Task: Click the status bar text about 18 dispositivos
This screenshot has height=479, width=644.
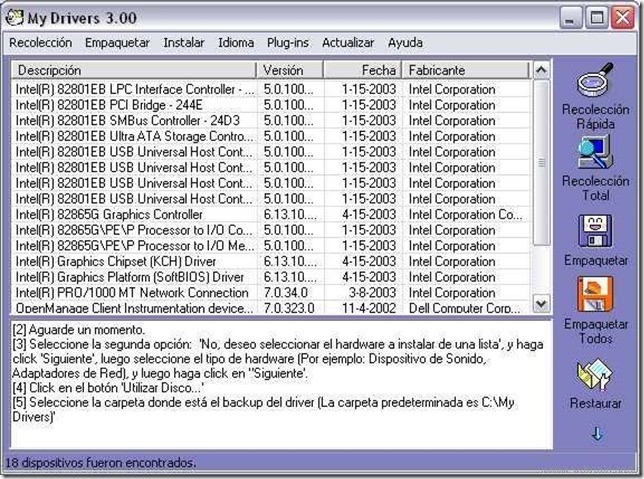Action: (101, 463)
